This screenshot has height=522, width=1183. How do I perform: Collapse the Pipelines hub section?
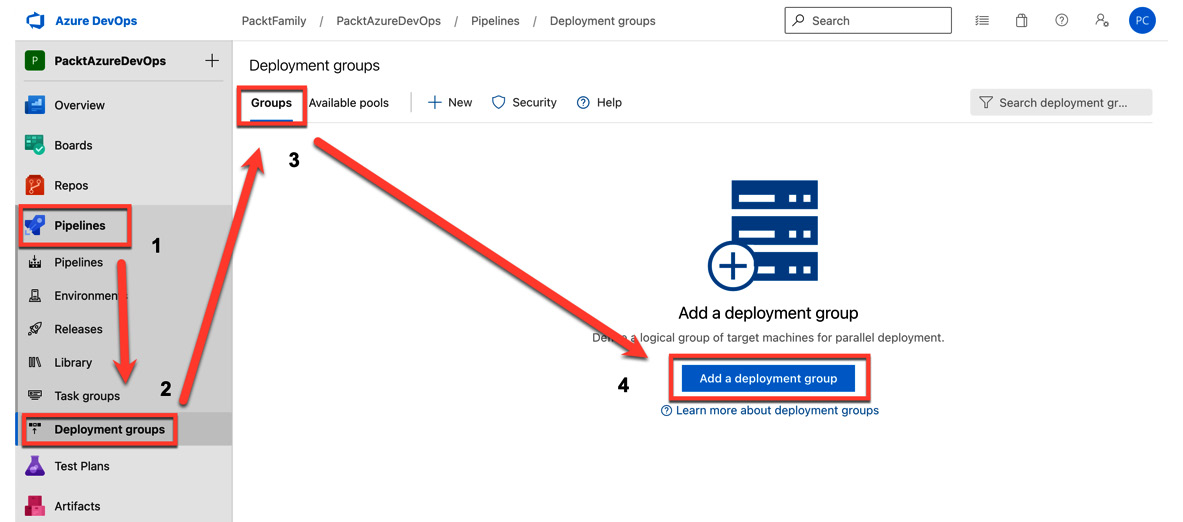pos(79,225)
